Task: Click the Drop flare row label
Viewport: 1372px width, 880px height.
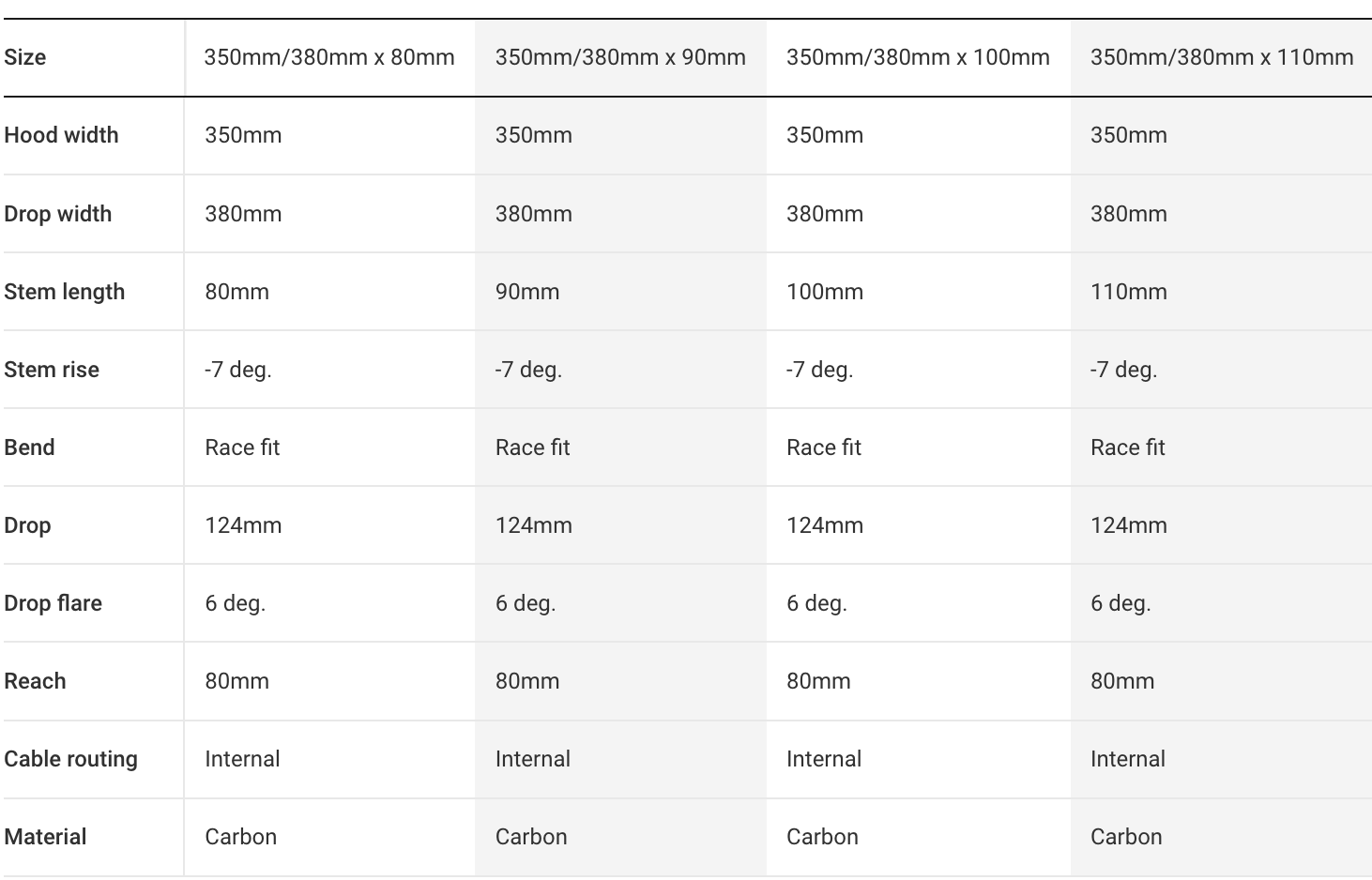Action: (53, 603)
